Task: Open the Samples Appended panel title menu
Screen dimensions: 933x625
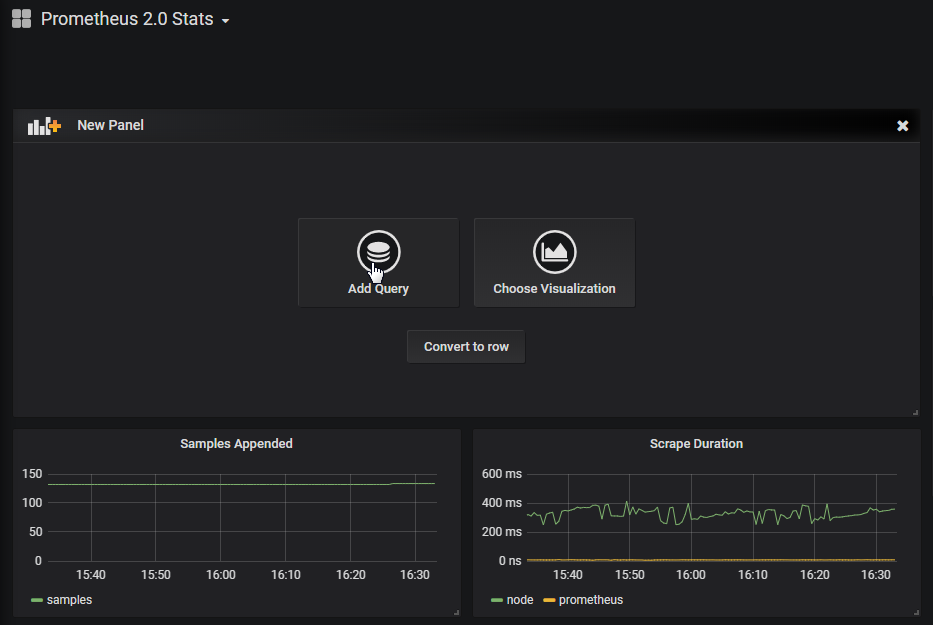Action: [x=236, y=443]
